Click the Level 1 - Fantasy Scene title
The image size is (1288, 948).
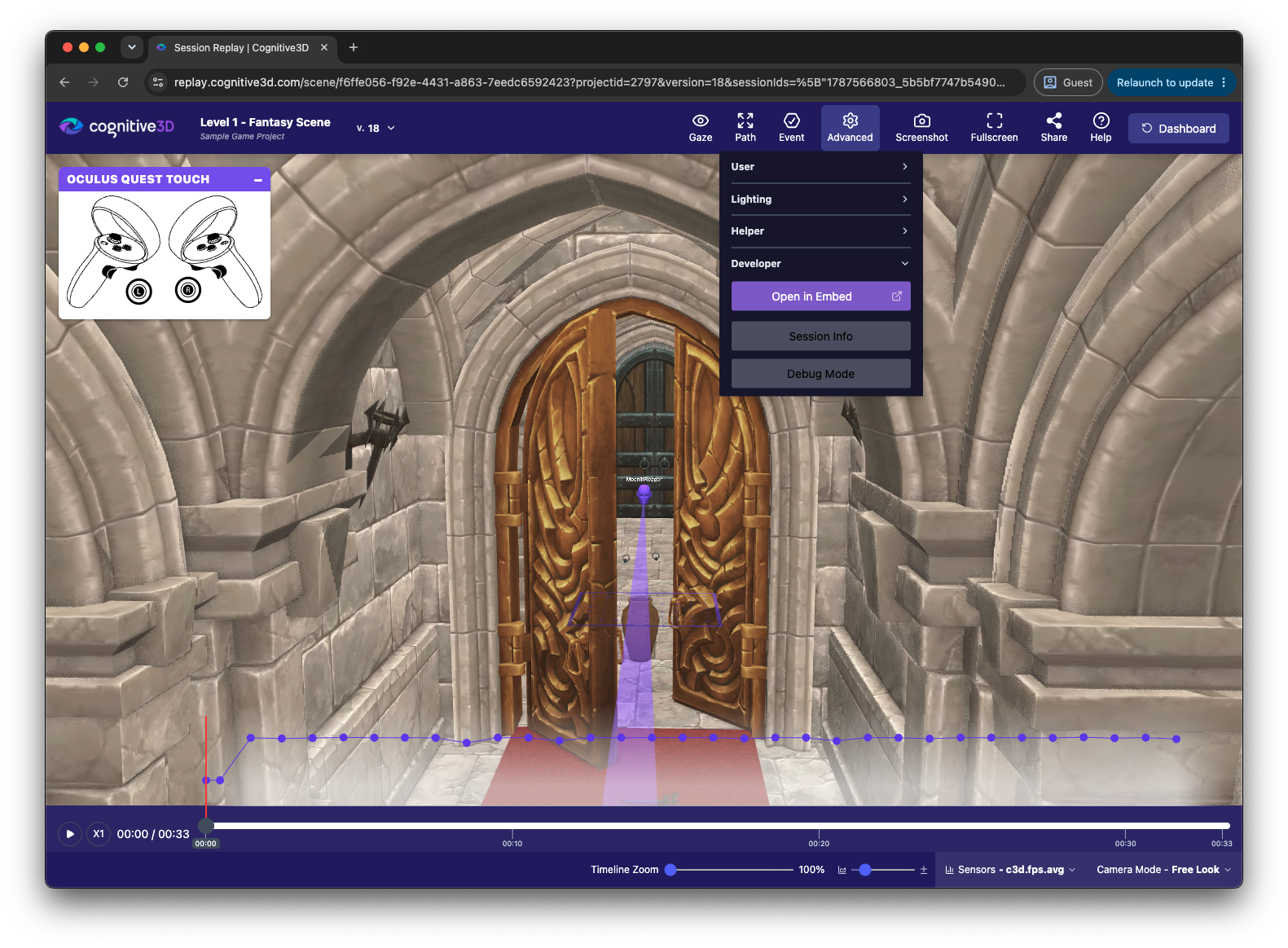tap(266, 122)
